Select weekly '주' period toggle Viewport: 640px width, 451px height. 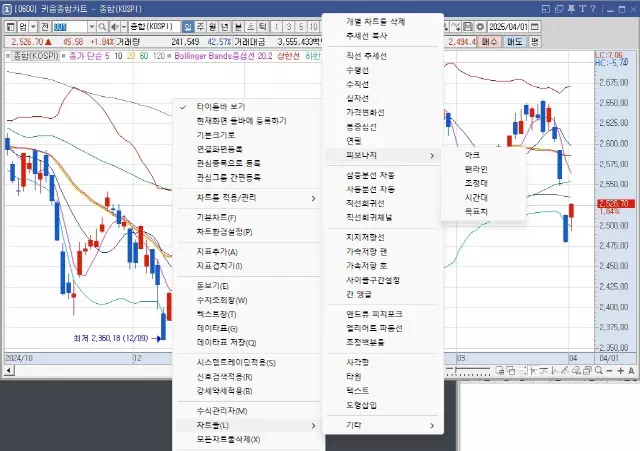point(200,27)
